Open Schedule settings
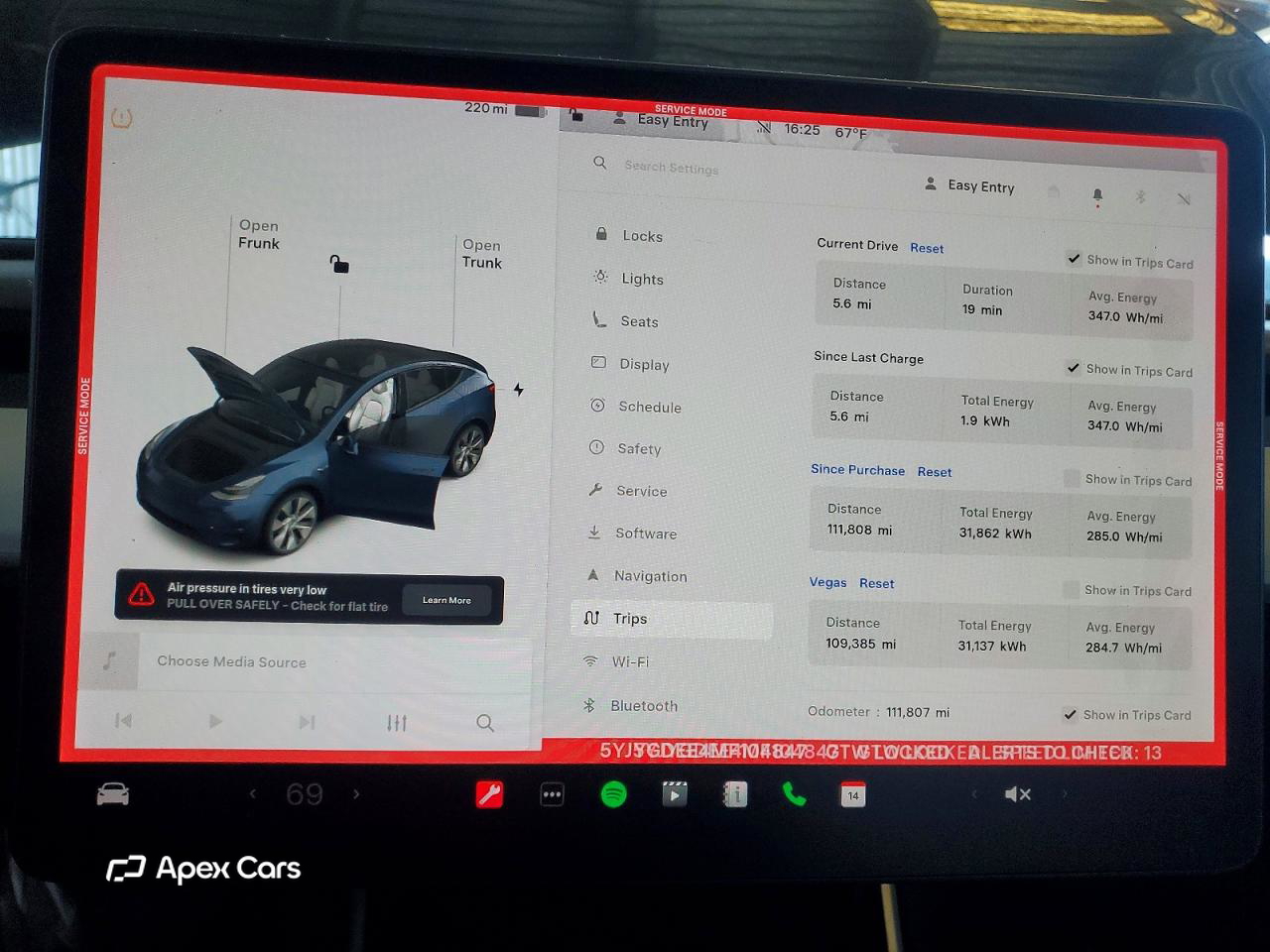This screenshot has width=1270, height=952. click(x=635, y=407)
